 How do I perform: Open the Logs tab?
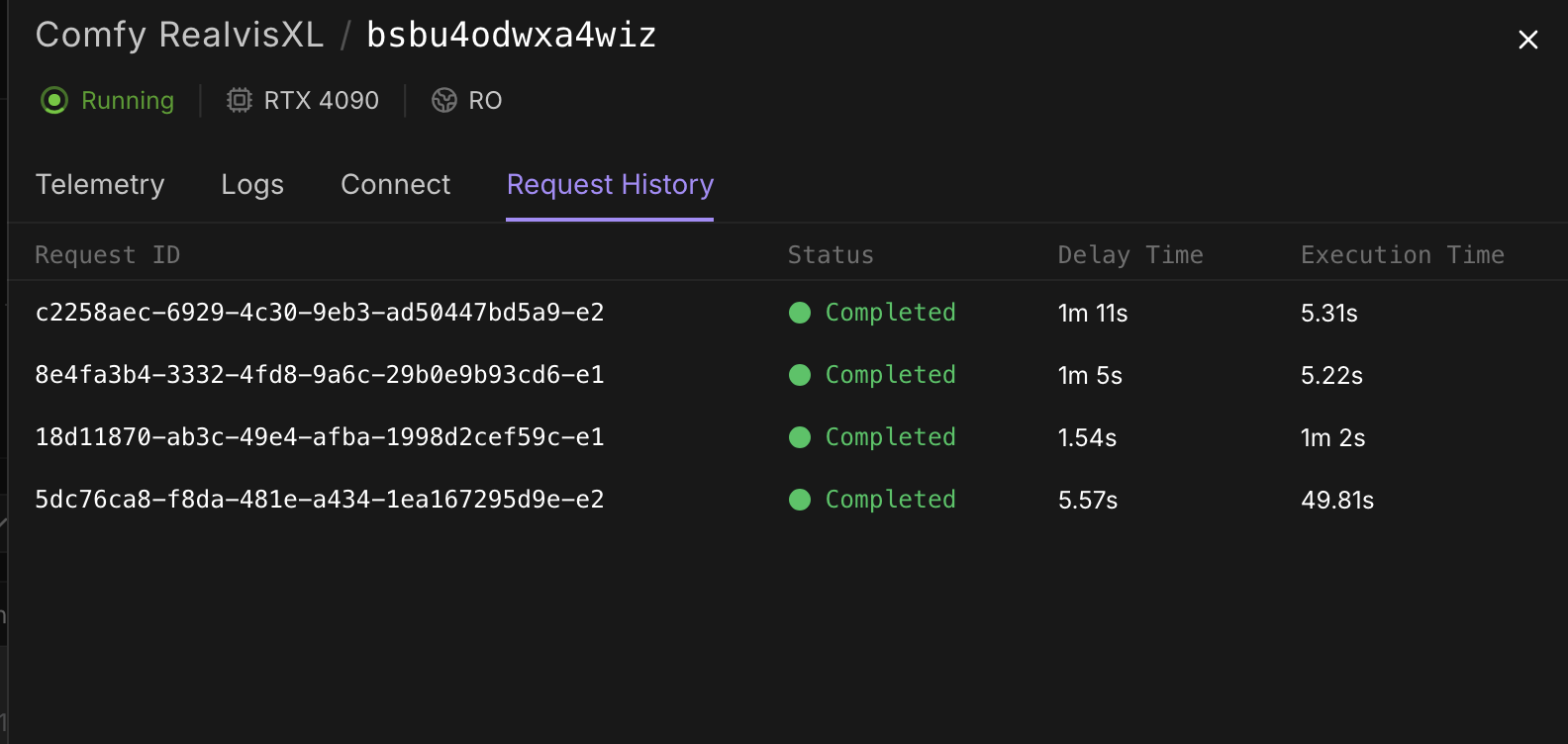click(x=252, y=185)
